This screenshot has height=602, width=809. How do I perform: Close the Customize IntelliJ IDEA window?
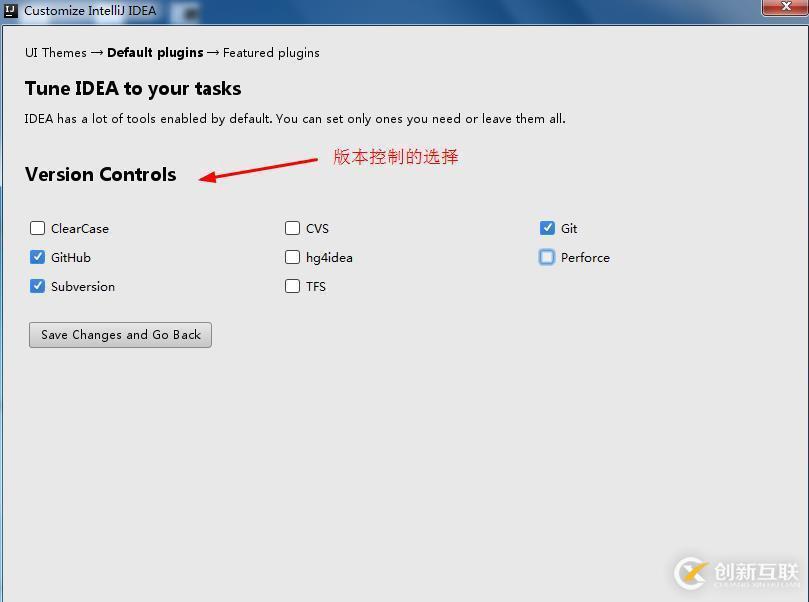click(x=782, y=8)
